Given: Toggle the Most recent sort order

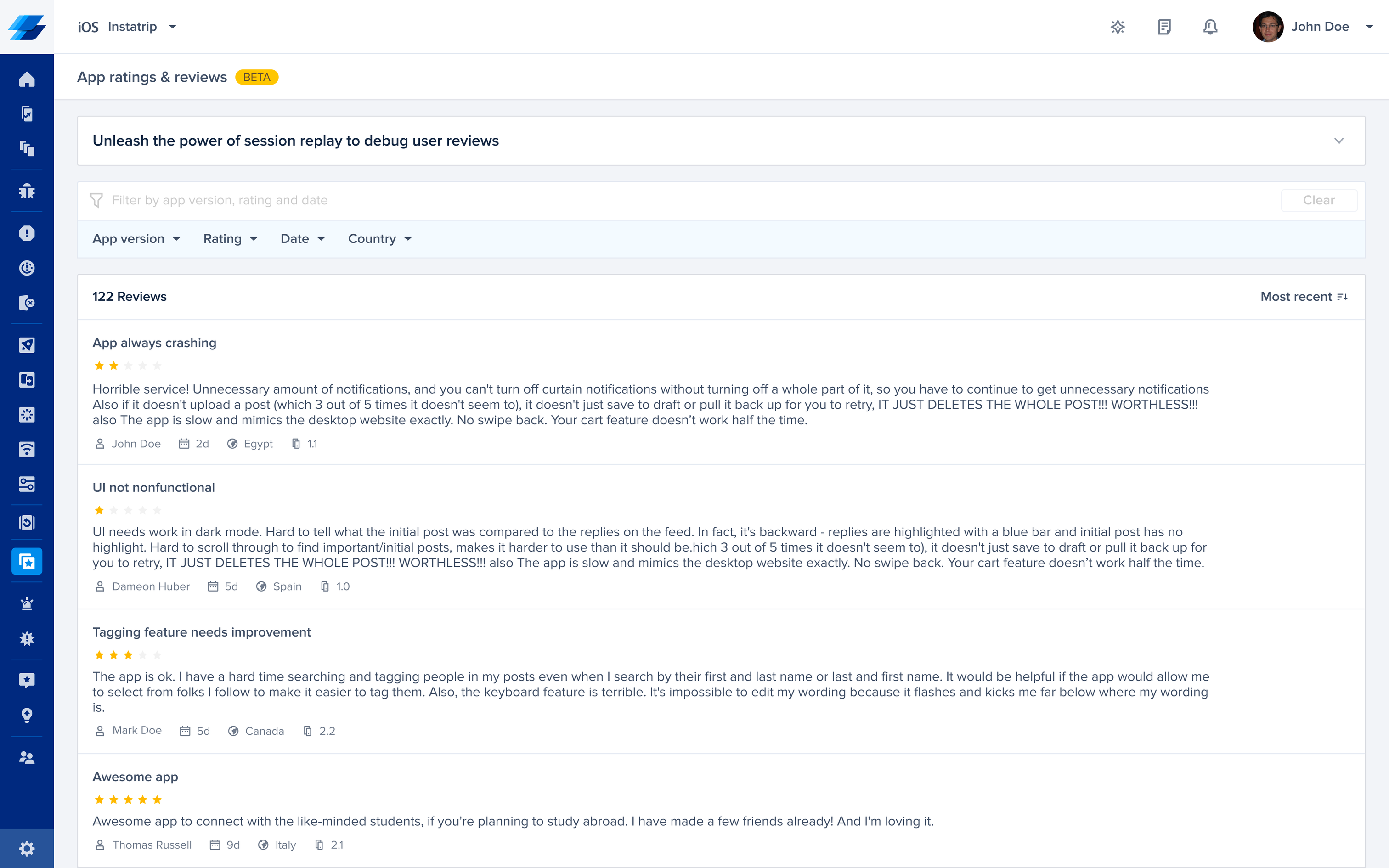Looking at the screenshot, I should point(1303,297).
